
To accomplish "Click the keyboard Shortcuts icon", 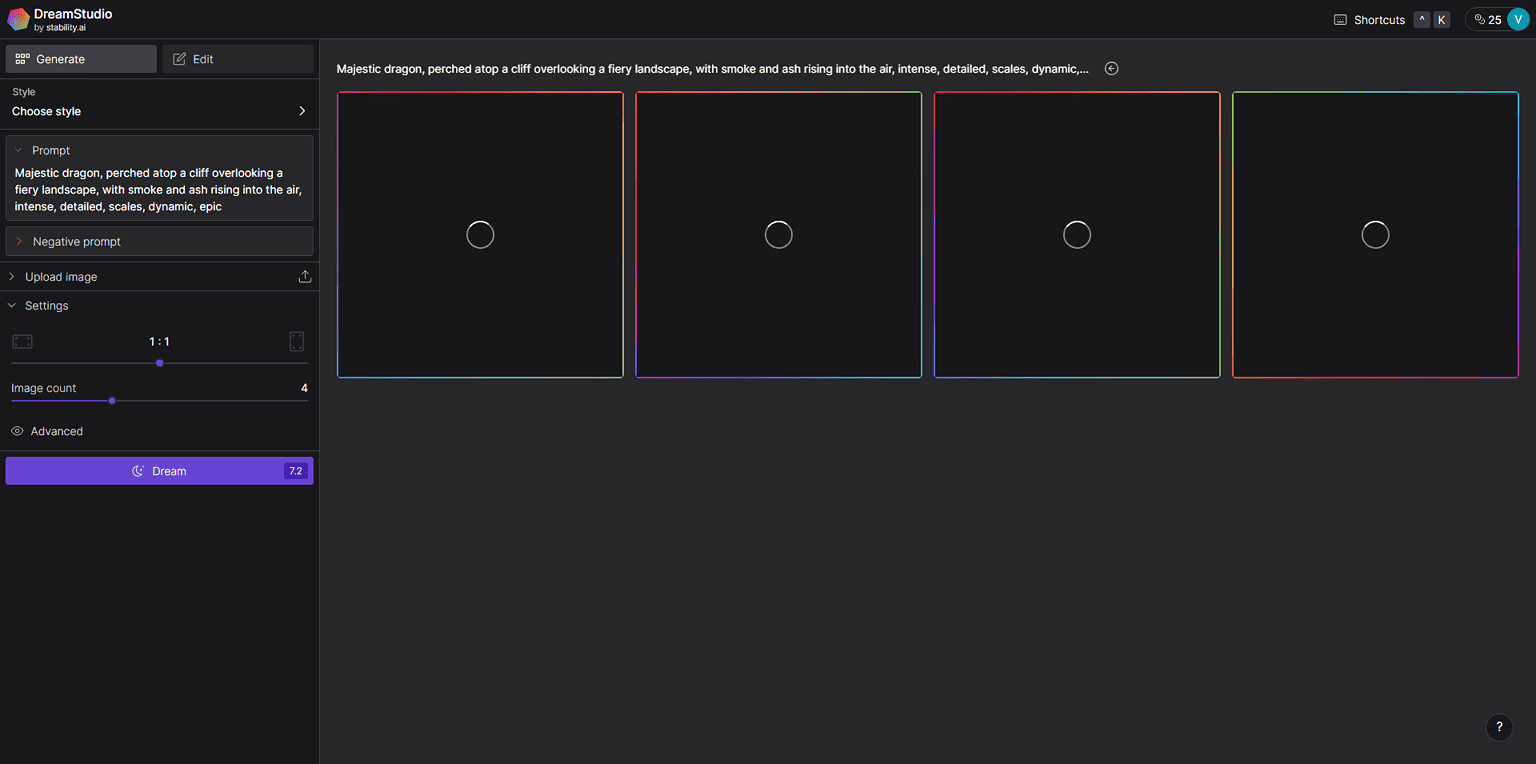I will coord(1338,19).
